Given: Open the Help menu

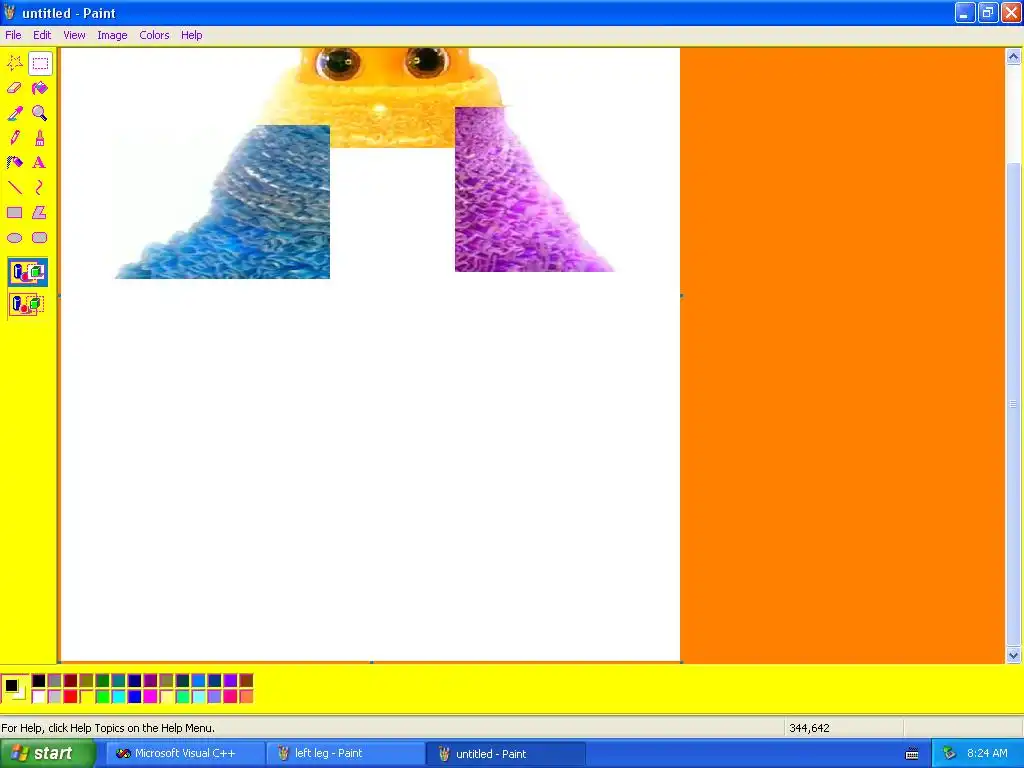Looking at the screenshot, I should pyautogui.click(x=191, y=35).
